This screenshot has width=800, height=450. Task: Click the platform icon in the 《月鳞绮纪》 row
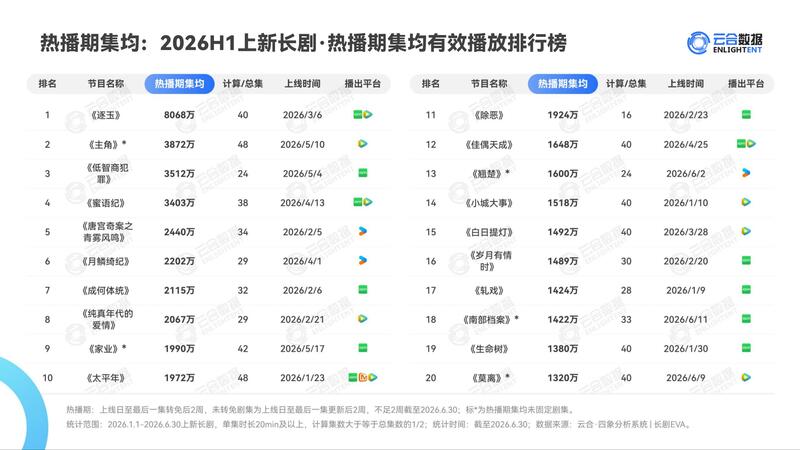[363, 260]
